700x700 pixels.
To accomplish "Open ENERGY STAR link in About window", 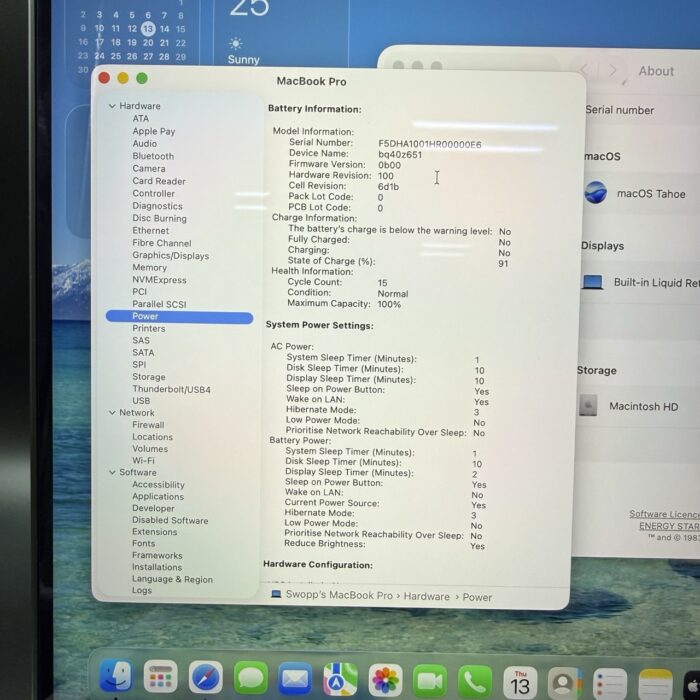I will pos(669,526).
